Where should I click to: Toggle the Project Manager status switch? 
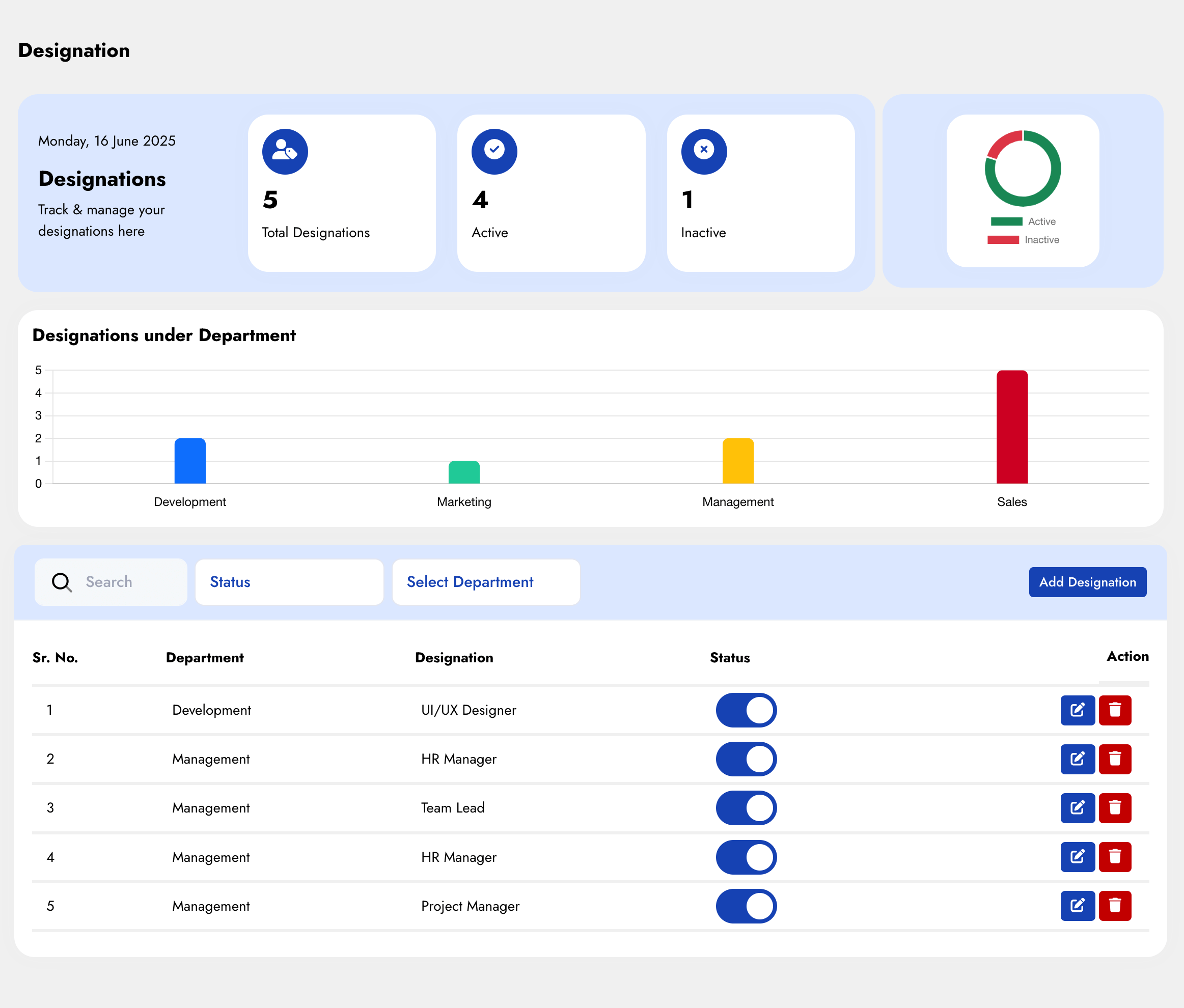pyautogui.click(x=746, y=906)
